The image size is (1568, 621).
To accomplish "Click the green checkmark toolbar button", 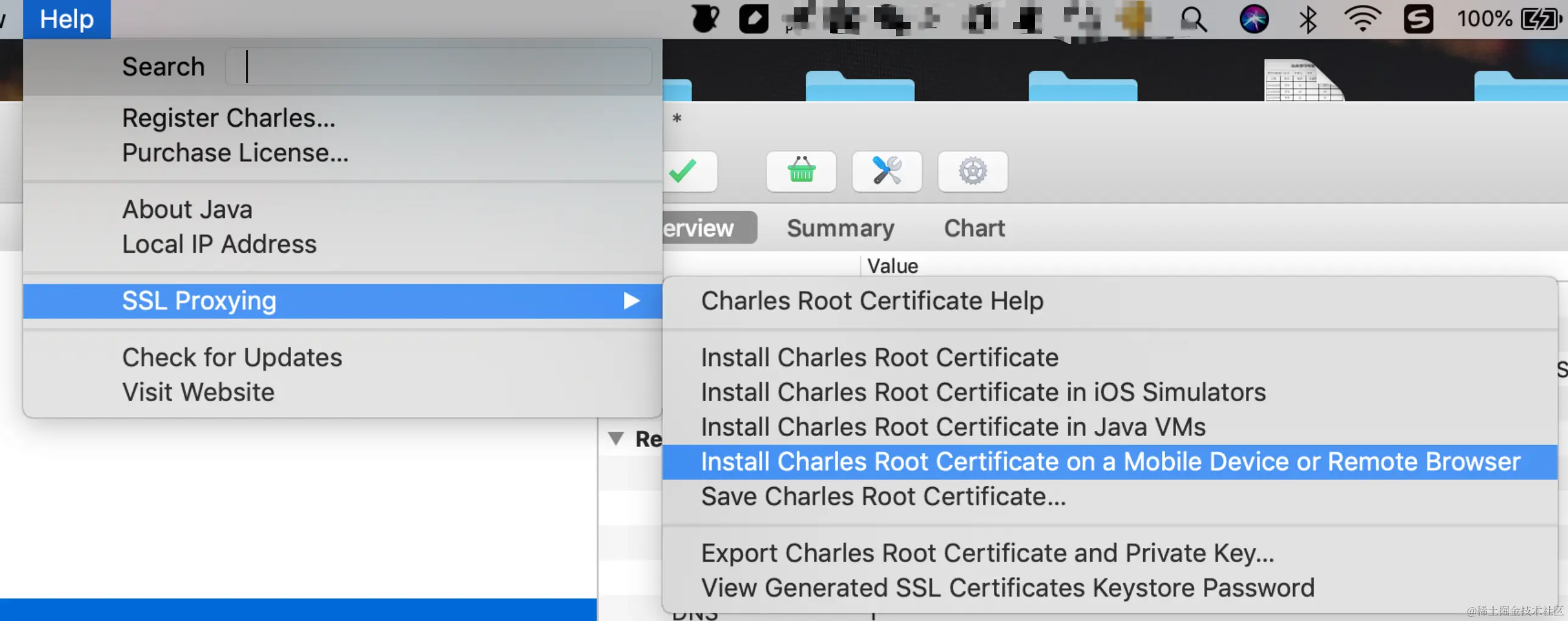I will (x=688, y=171).
